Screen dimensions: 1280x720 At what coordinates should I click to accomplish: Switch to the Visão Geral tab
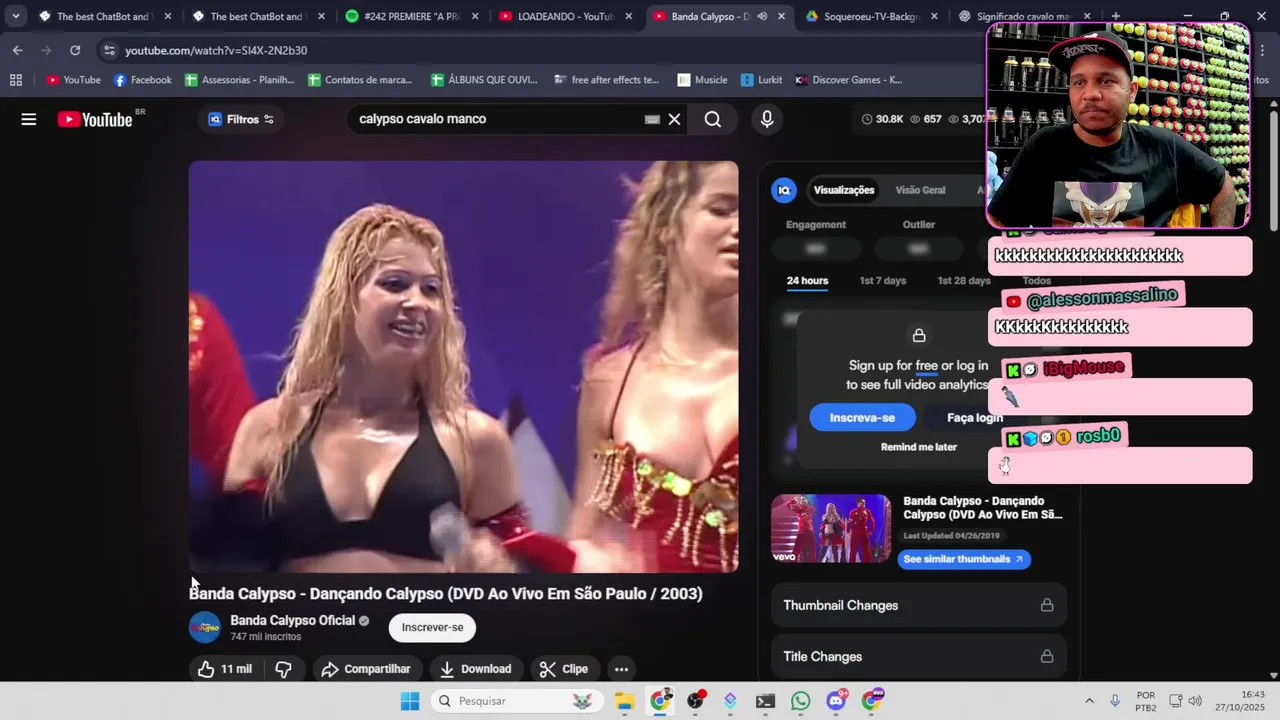click(x=920, y=190)
